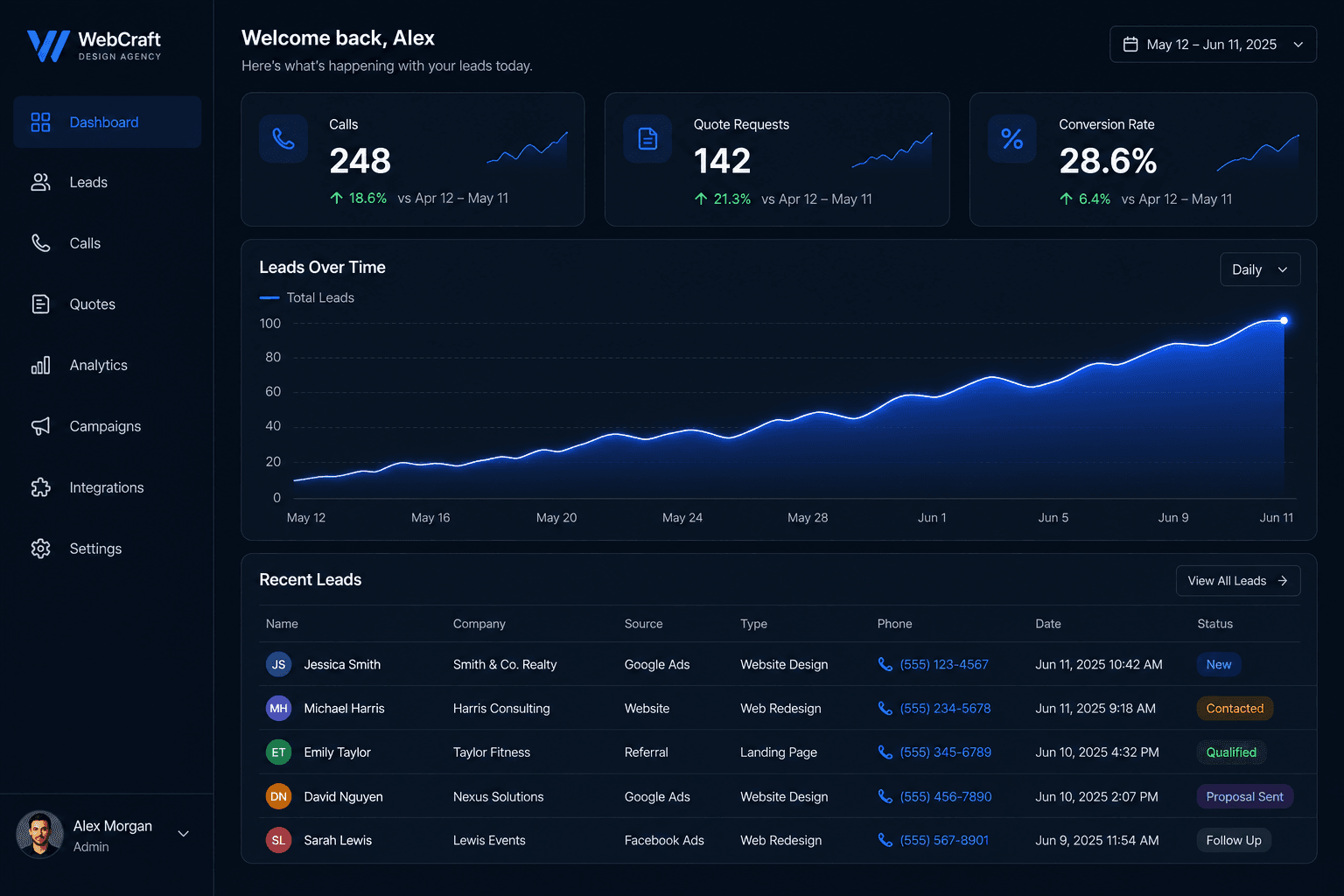The width and height of the screenshot is (1344, 896).
Task: Click the Landing Page type cell
Action: (779, 752)
